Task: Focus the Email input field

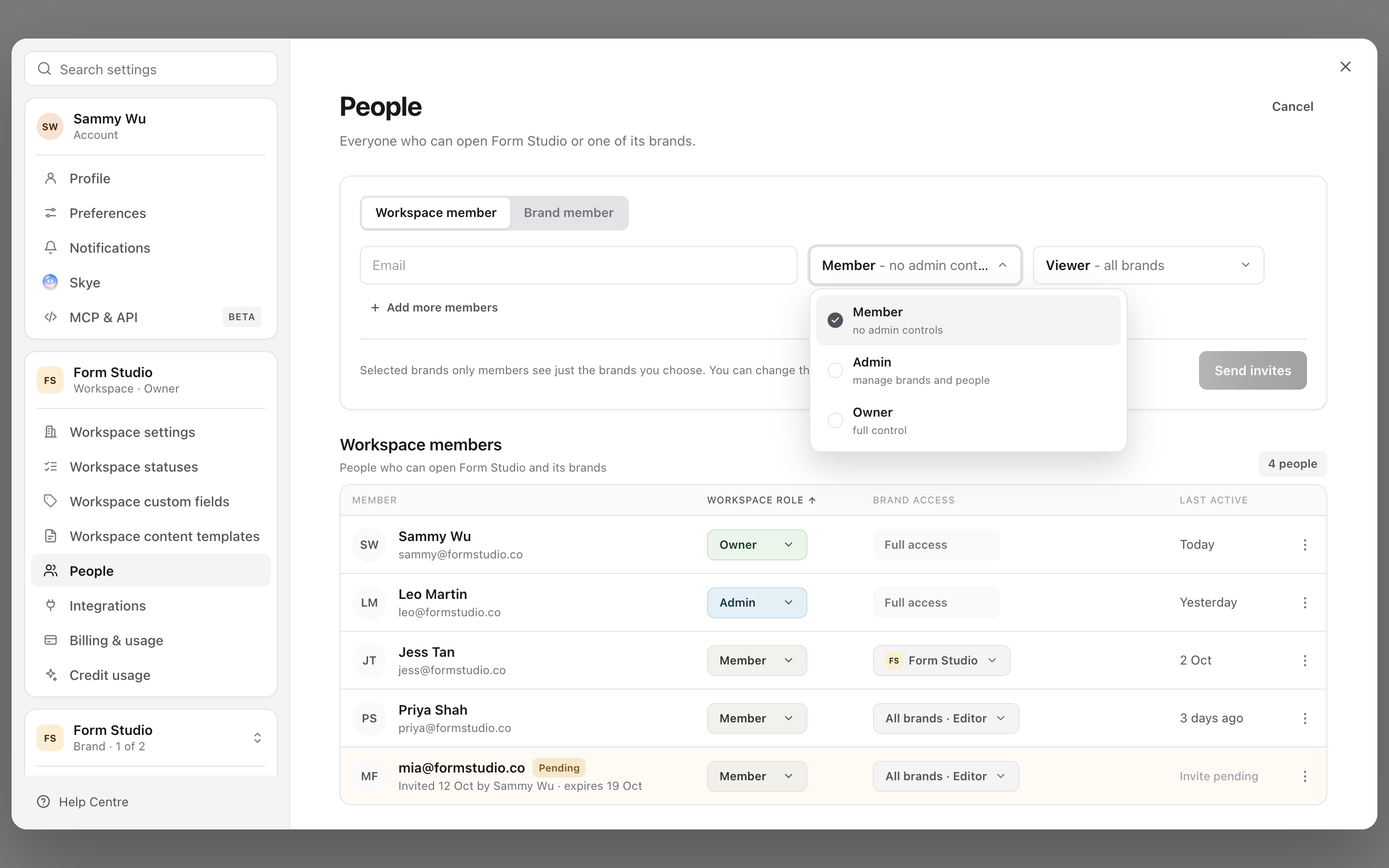Action: pyautogui.click(x=578, y=265)
